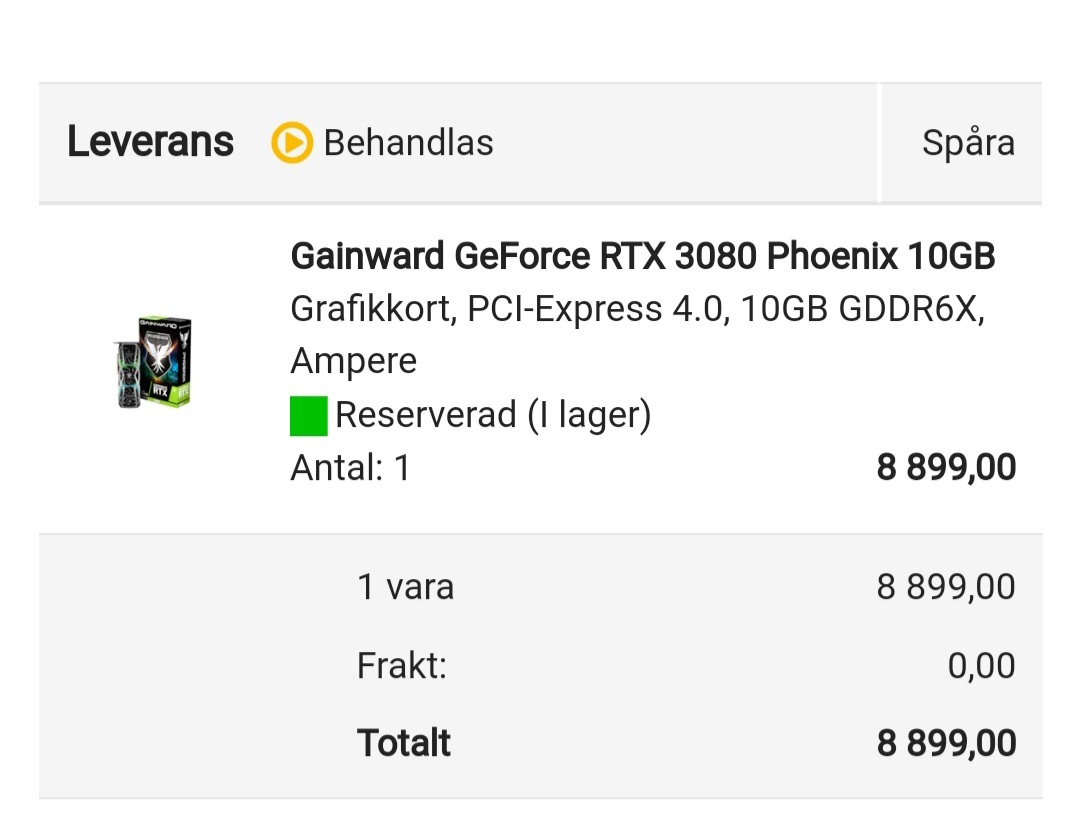1080x837 pixels.
Task: Click the Grafikkort product description text
Action: point(370,310)
